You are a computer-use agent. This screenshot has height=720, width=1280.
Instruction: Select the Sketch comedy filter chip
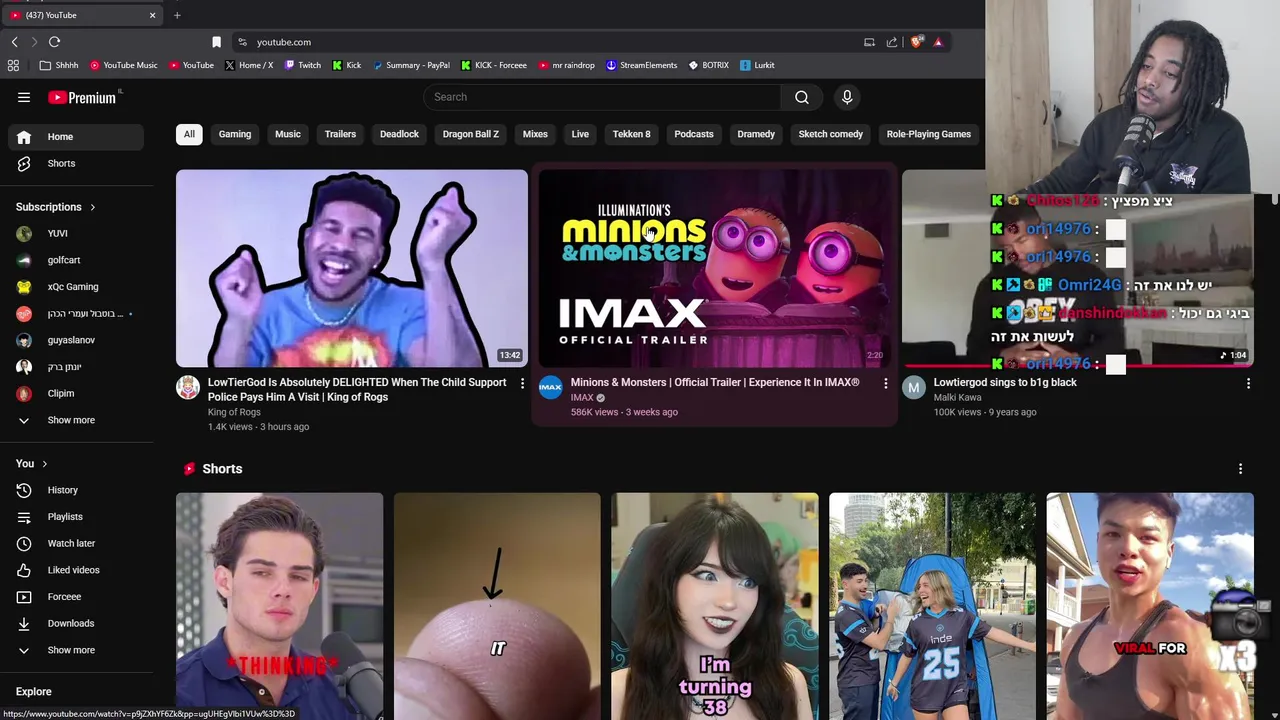pos(830,134)
